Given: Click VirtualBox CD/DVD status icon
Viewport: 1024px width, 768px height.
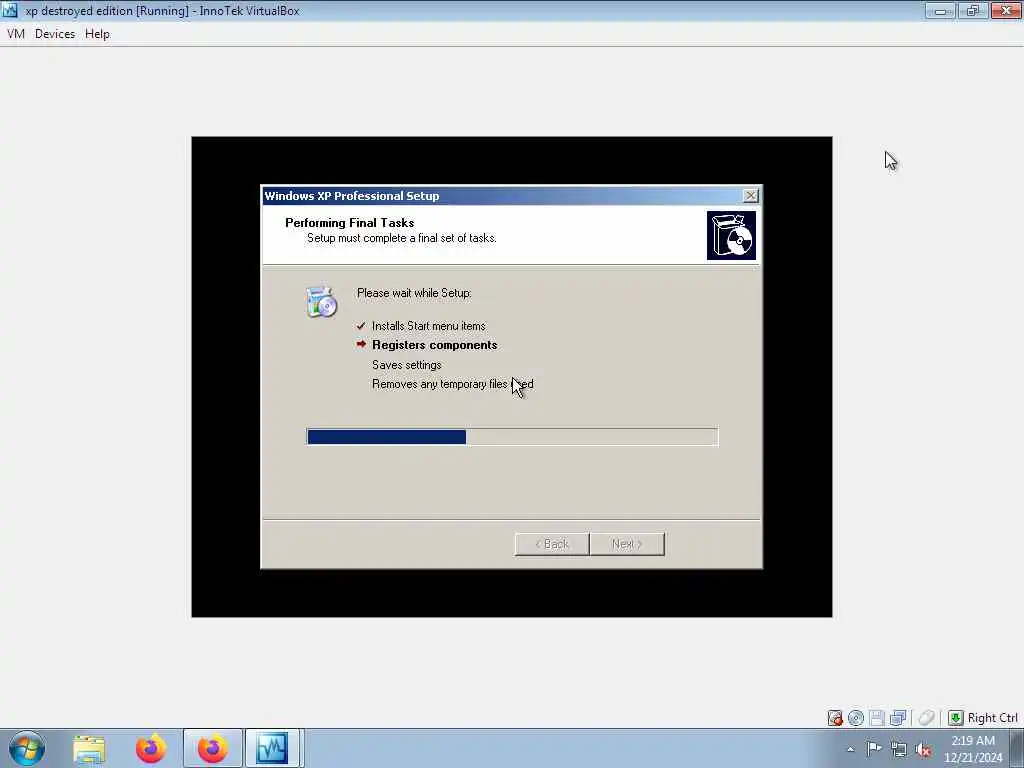Looking at the screenshot, I should point(856,718).
